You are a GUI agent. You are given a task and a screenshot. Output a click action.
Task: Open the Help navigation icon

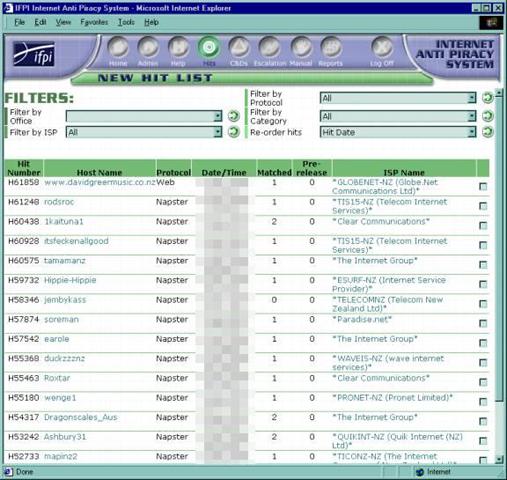click(x=178, y=47)
